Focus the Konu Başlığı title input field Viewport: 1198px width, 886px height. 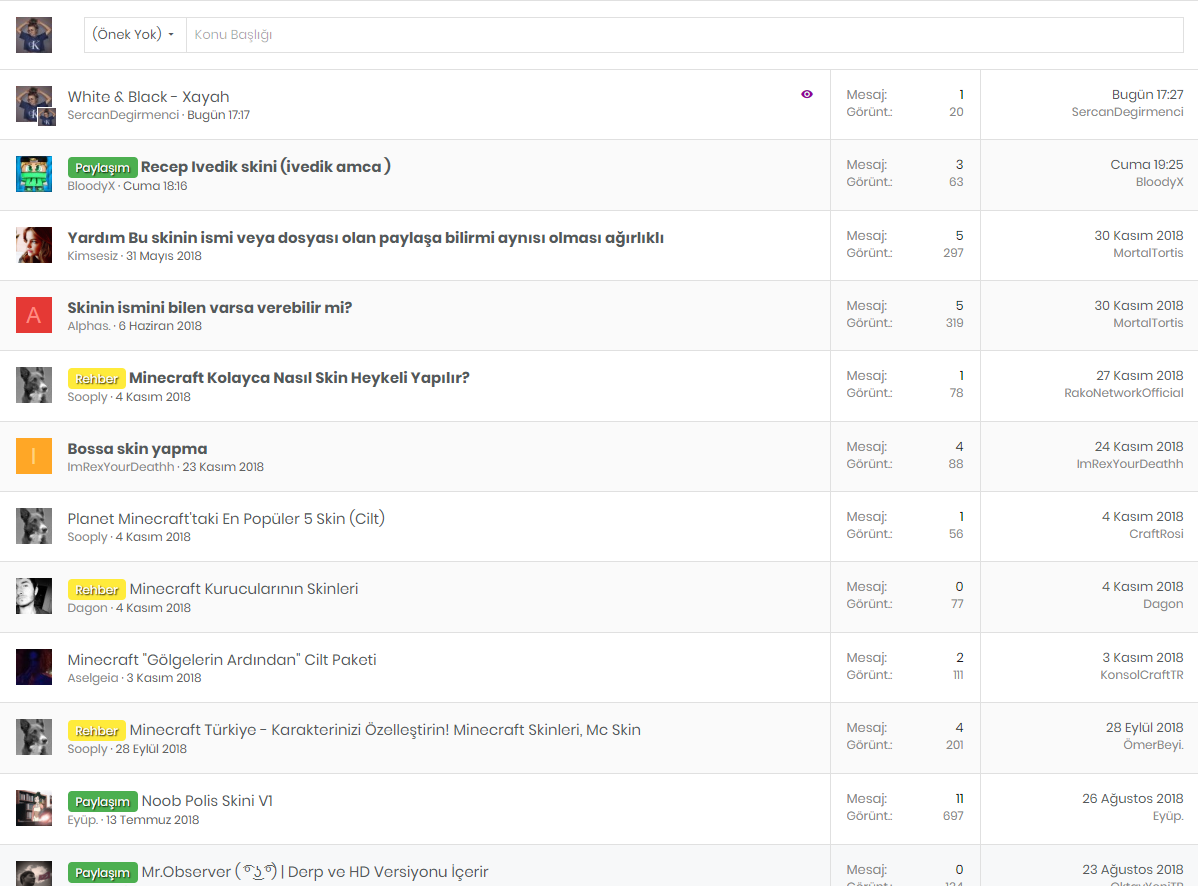pos(685,34)
